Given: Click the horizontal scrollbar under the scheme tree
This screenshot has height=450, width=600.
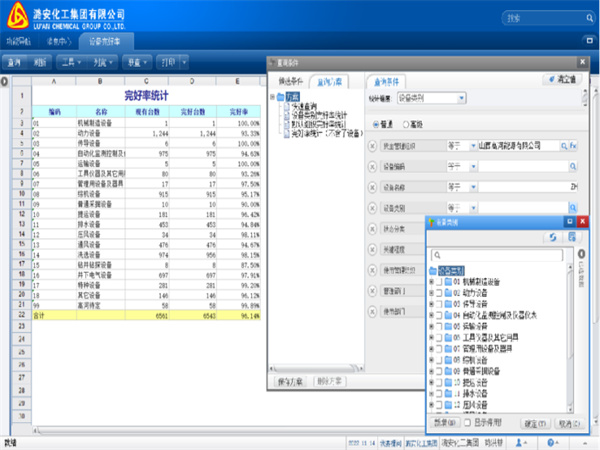Looking at the screenshot, I should (315, 366).
